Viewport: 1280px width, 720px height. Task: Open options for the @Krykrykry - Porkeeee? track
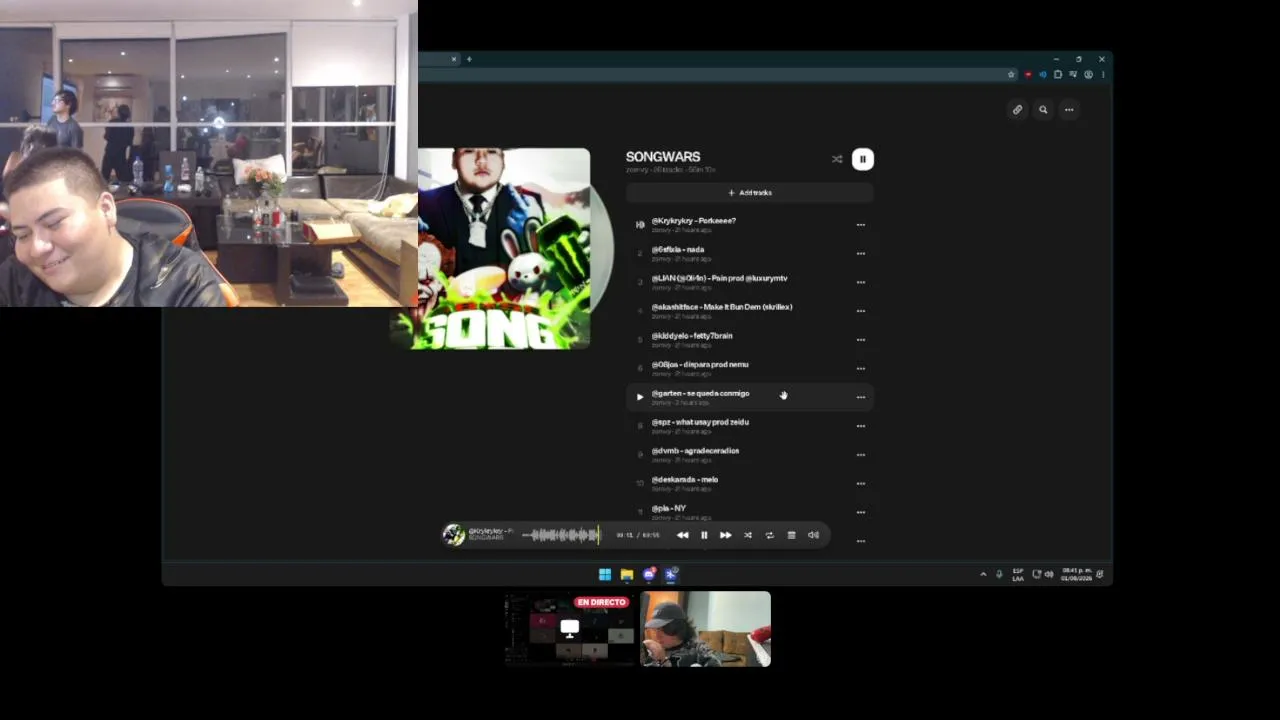click(x=860, y=225)
